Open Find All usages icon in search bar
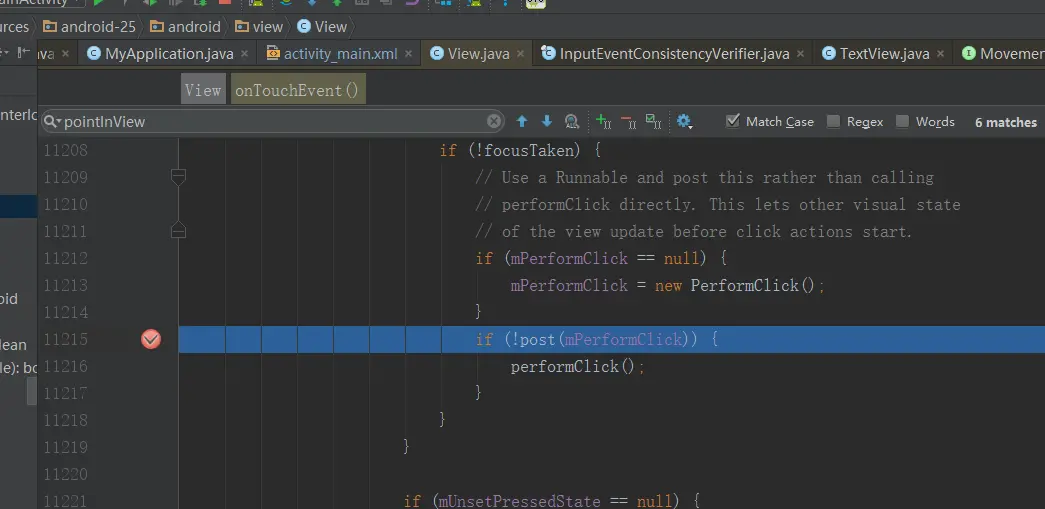Image resolution: width=1045 pixels, height=509 pixels. point(571,121)
